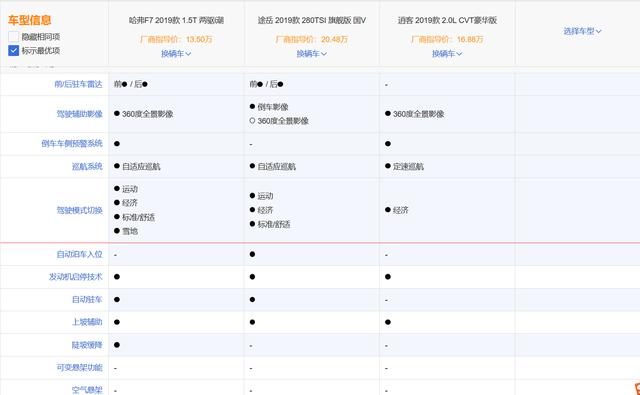This screenshot has width=640, height=395.
Task: Click the 倒车车侧预警系统 row label
Action: point(72,144)
